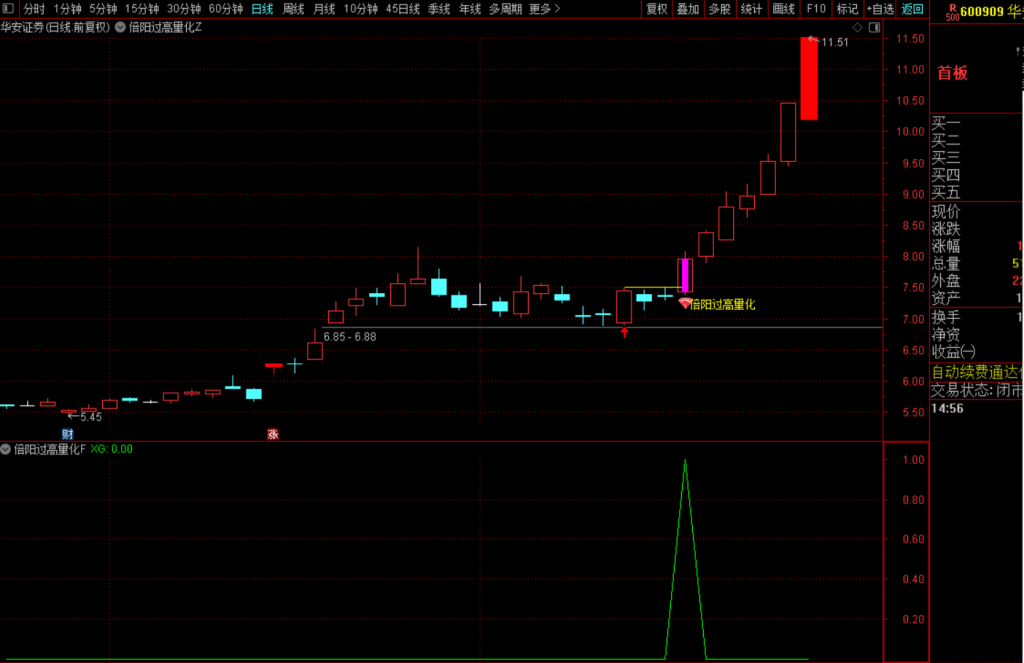
Task: Open the 倍阳过高量化Z indicator dropdown
Action: coord(120,27)
